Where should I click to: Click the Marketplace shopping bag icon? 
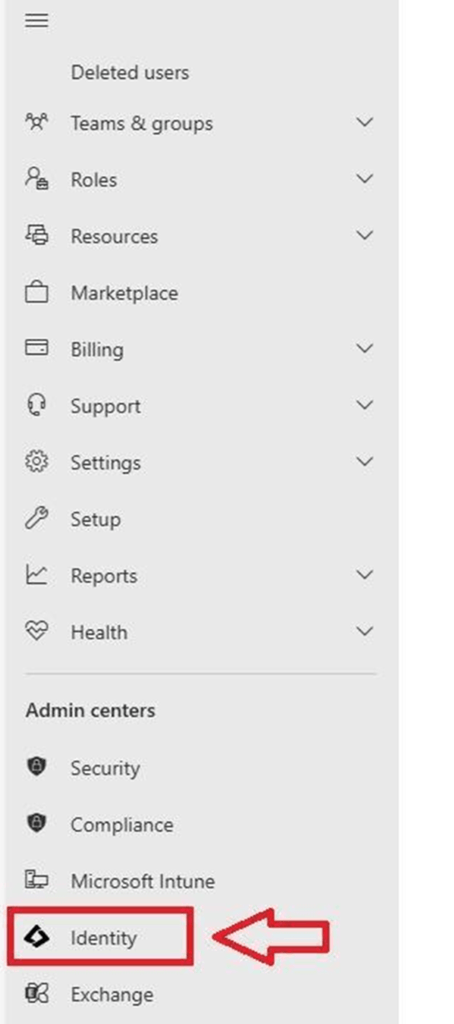(x=37, y=292)
